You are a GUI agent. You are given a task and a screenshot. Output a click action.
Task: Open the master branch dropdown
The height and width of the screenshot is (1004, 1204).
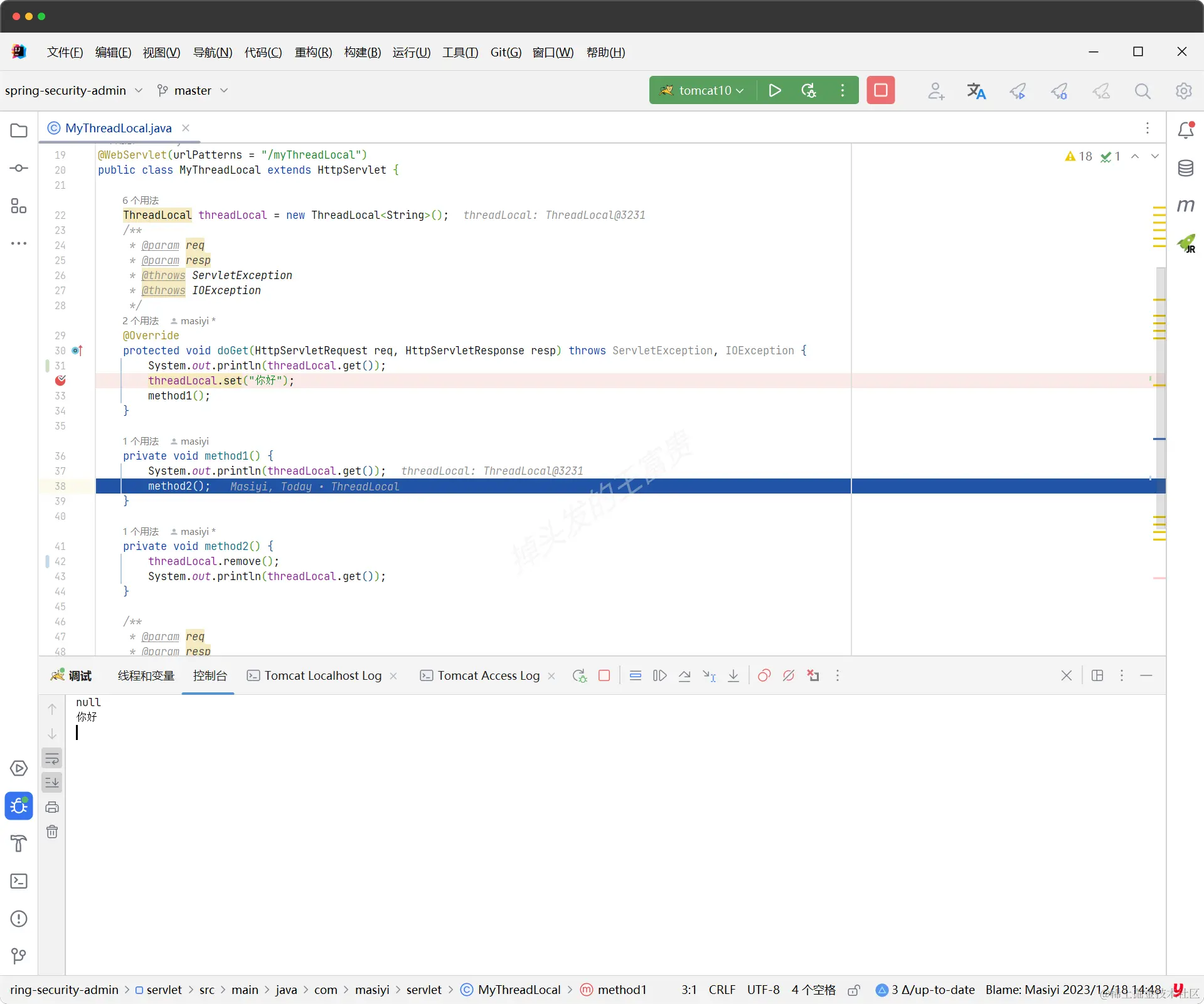193,90
